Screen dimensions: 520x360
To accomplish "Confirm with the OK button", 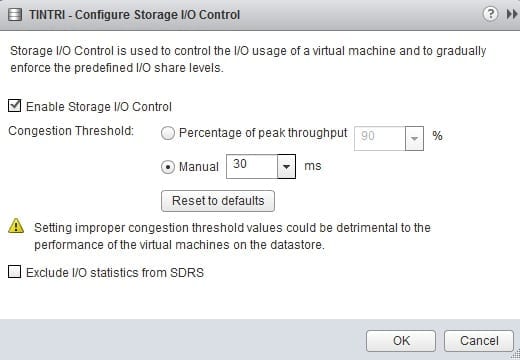I will (401, 341).
